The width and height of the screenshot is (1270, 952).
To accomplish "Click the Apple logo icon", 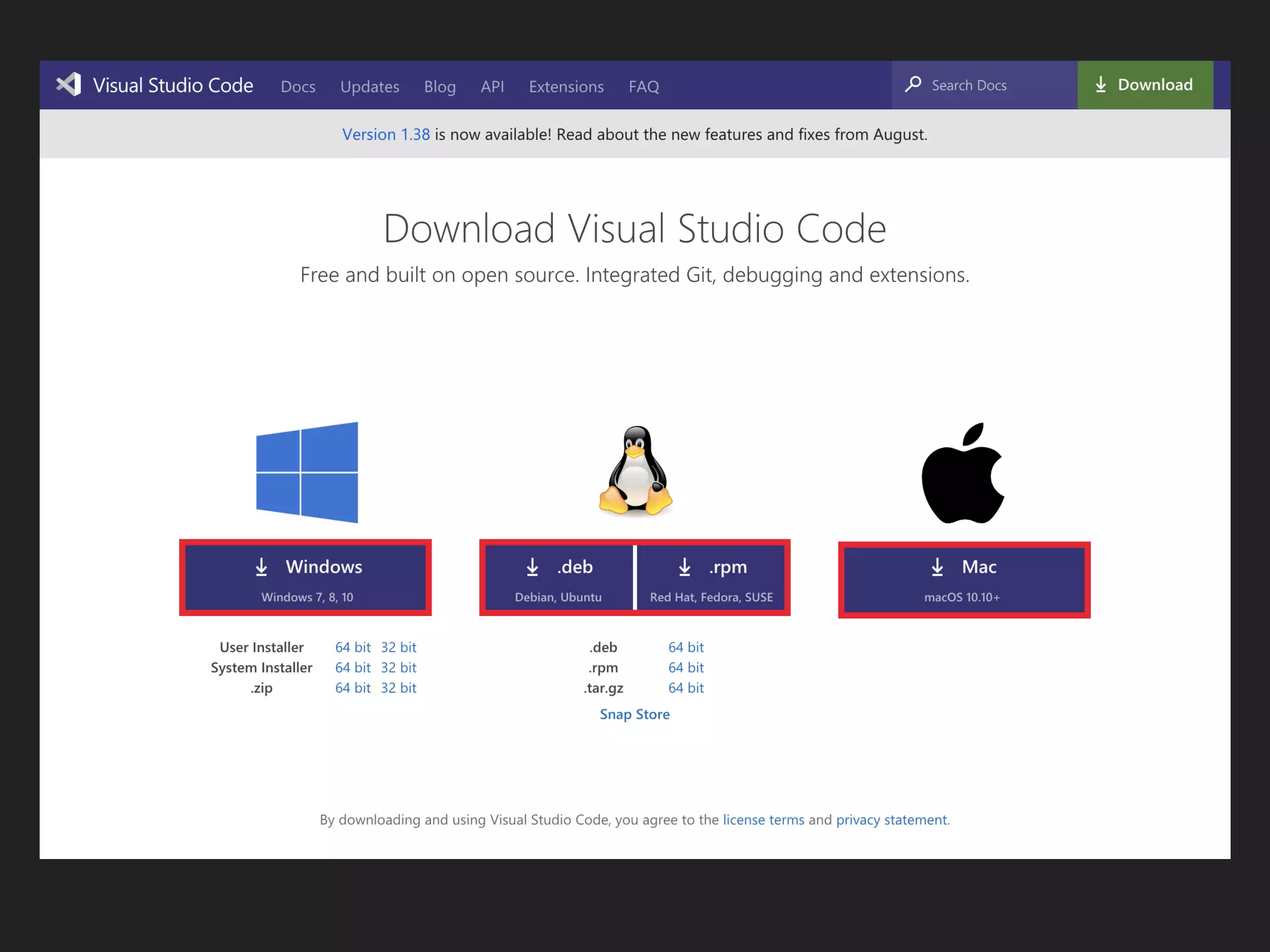I will click(x=962, y=474).
